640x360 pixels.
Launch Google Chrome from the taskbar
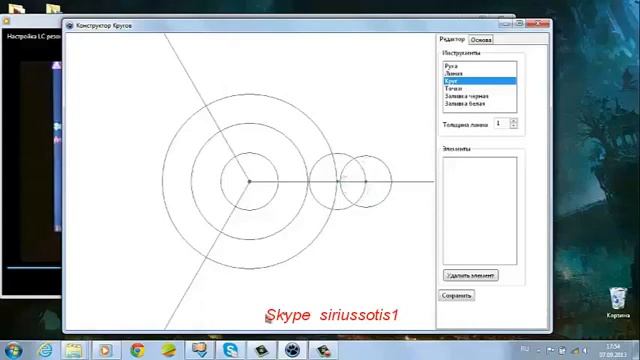pos(138,350)
